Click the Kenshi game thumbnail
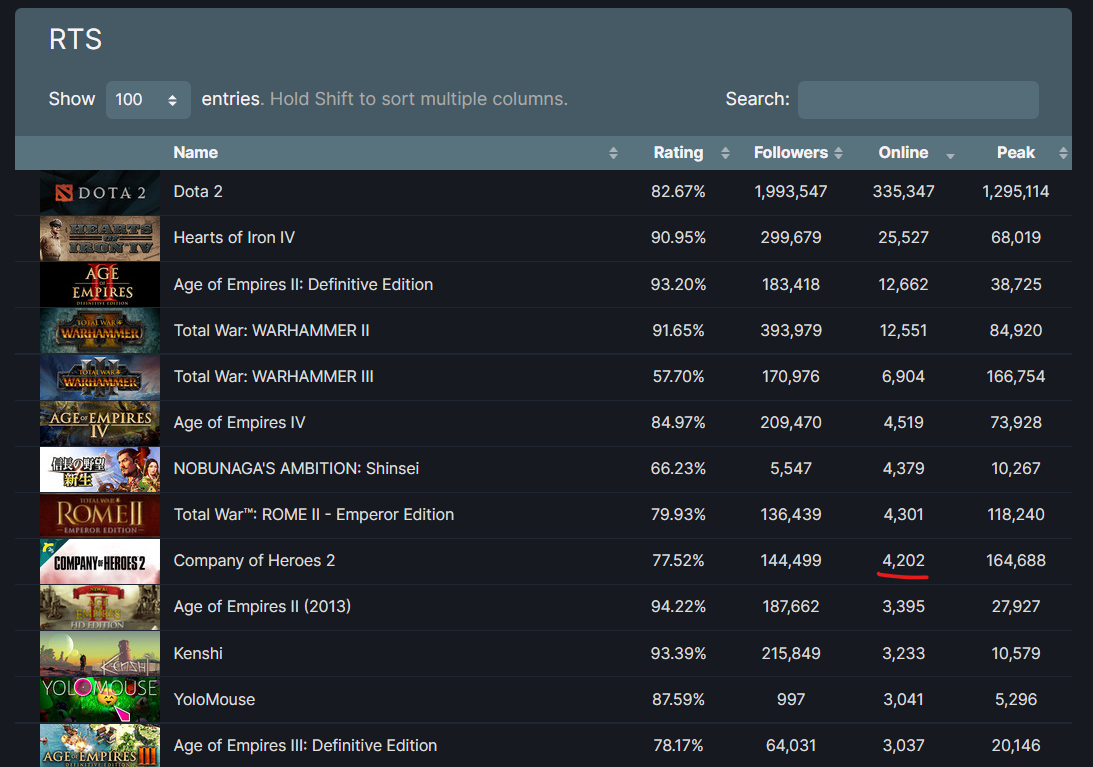Viewport: 1093px width, 767px height. pyautogui.click(x=99, y=654)
